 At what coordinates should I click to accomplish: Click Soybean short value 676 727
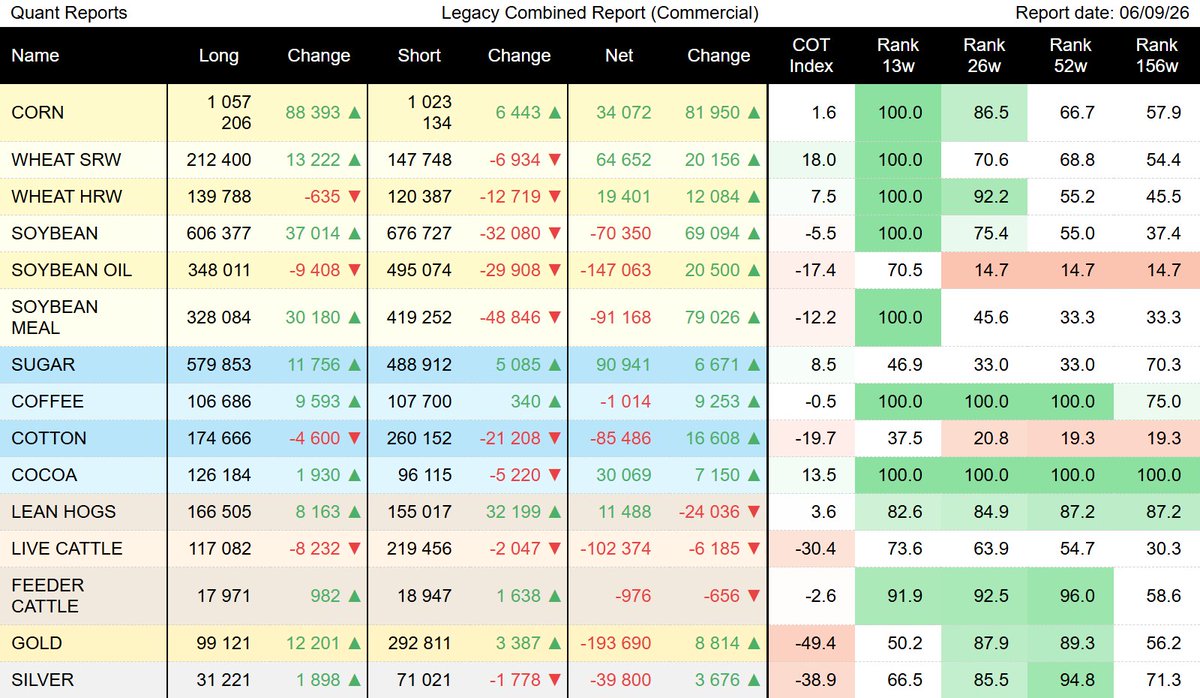419,233
